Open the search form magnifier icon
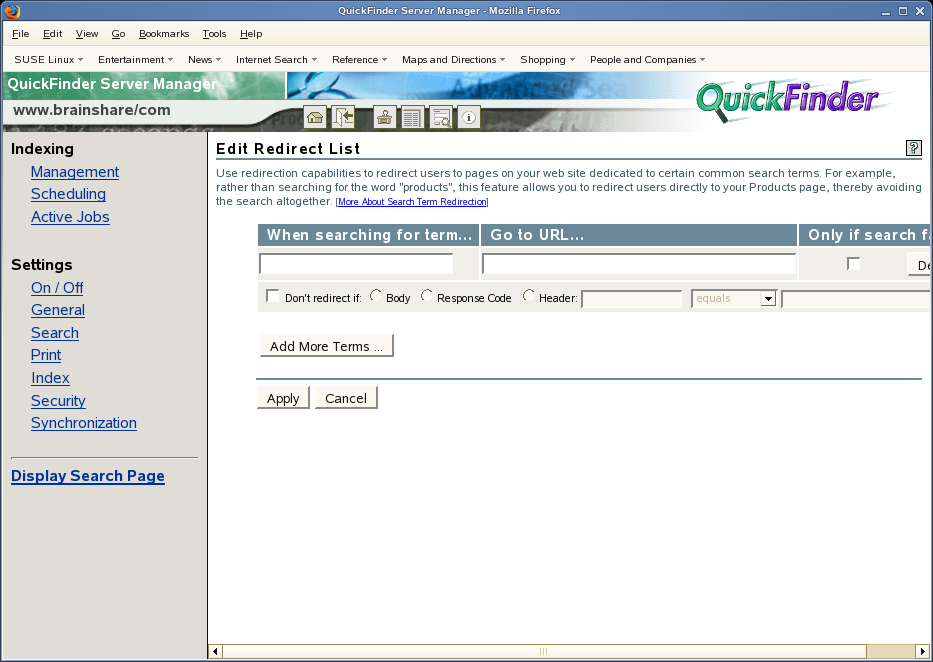Image resolution: width=933 pixels, height=662 pixels. 441,117
